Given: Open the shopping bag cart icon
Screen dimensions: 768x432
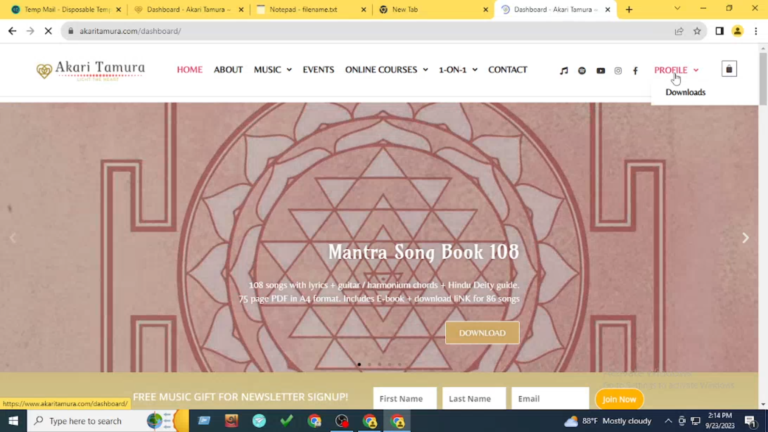Looking at the screenshot, I should click(x=729, y=69).
